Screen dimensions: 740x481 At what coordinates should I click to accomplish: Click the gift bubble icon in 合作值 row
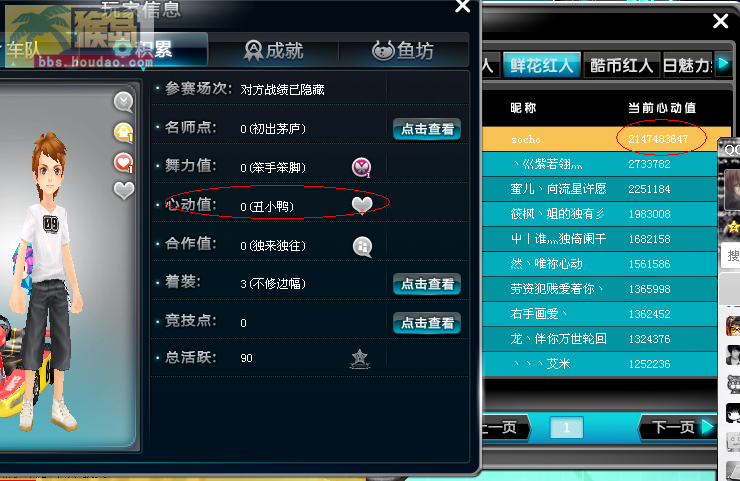click(x=362, y=246)
